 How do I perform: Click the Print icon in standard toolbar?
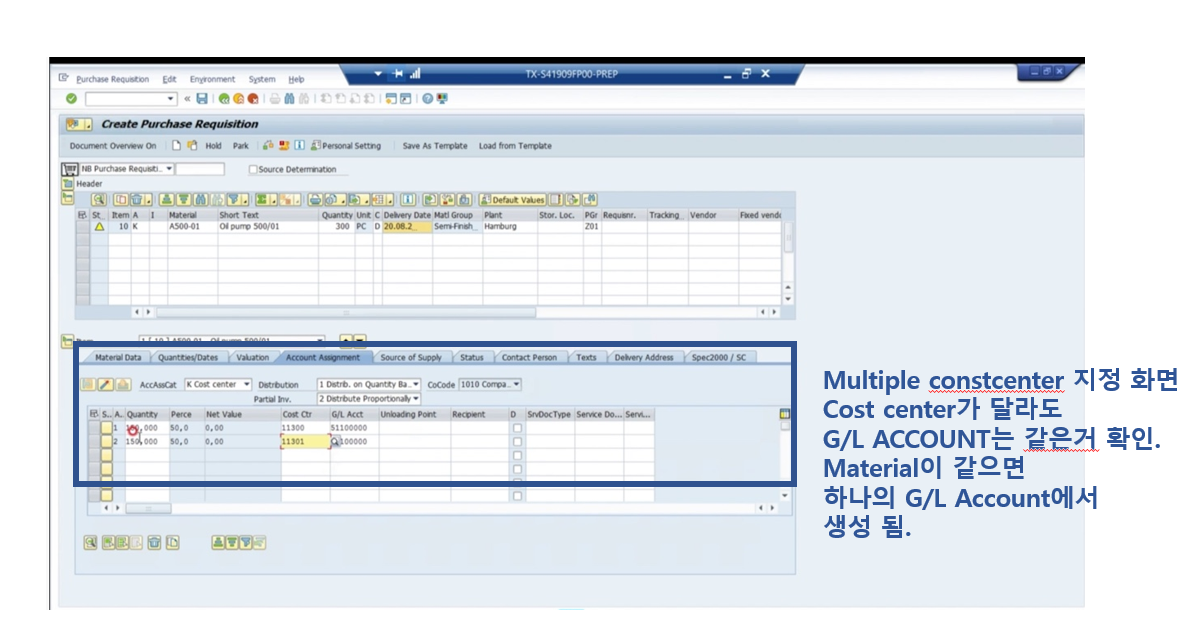275,98
